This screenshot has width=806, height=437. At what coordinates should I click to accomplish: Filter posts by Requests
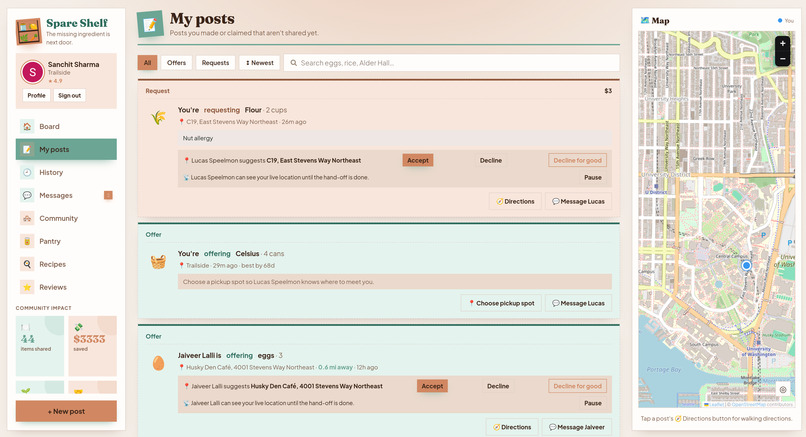[215, 63]
